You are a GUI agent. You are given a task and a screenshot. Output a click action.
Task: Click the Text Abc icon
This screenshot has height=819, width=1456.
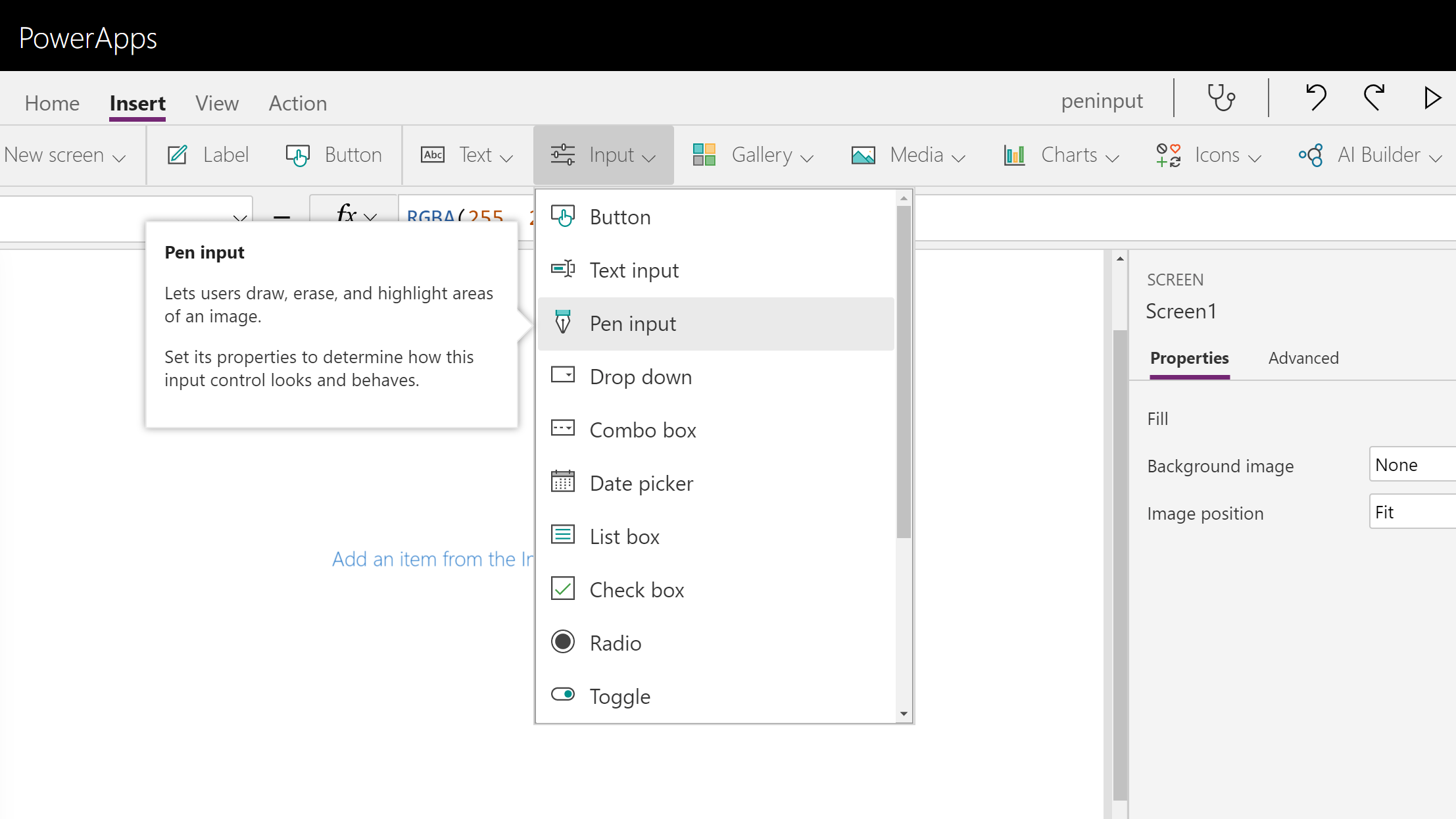(433, 155)
